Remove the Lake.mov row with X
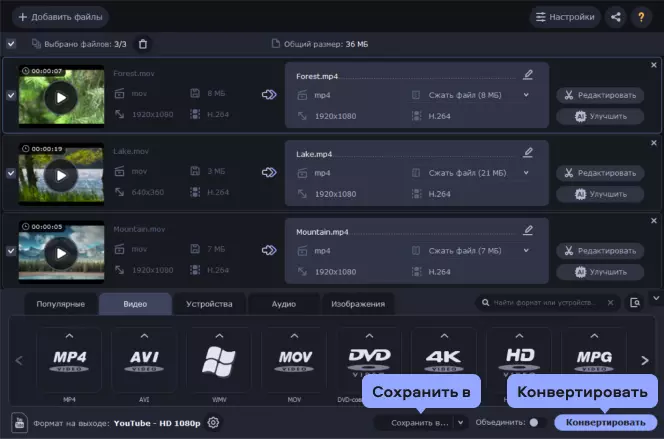This screenshot has height=439, width=664. (654, 143)
